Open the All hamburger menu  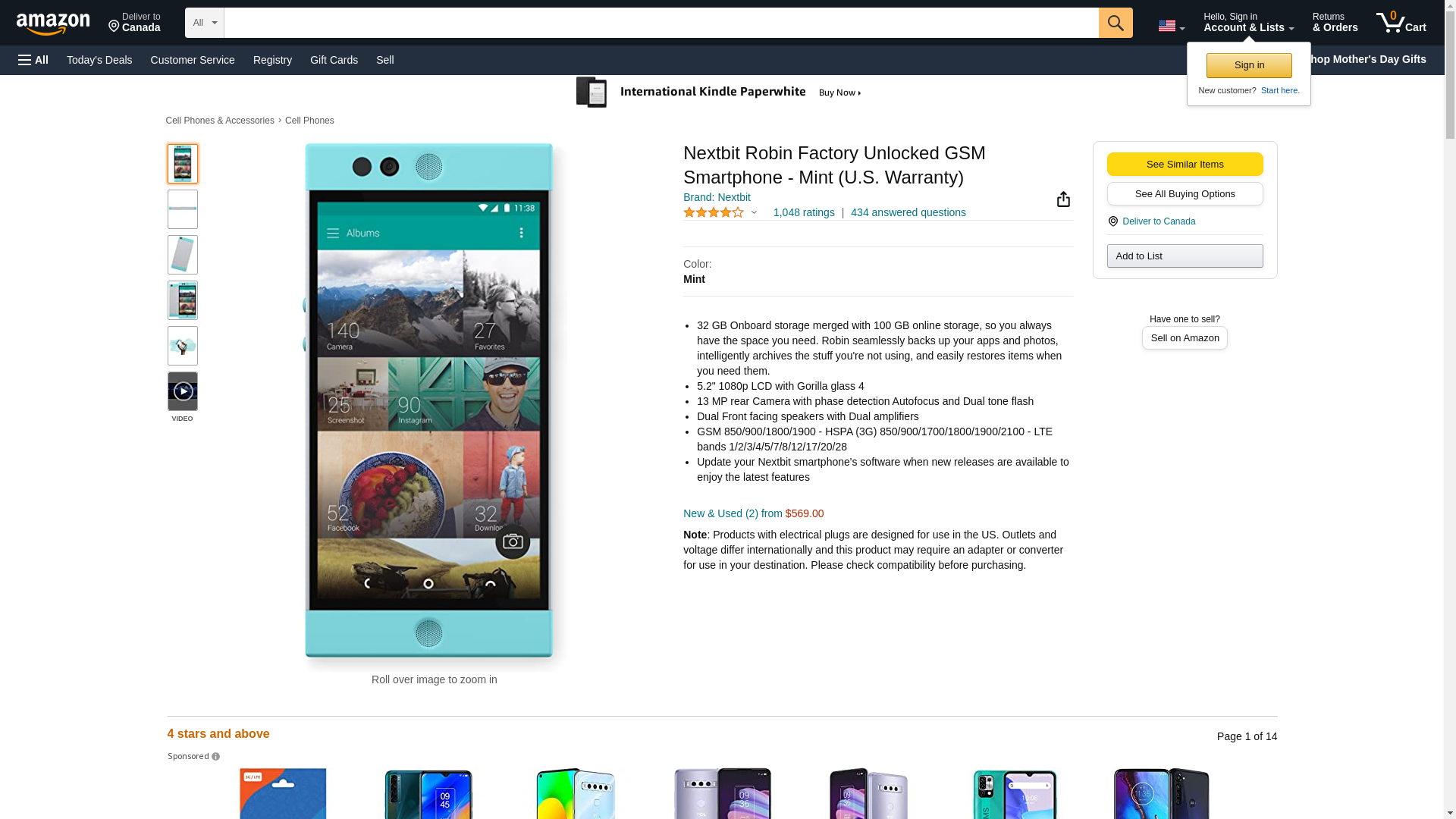tap(33, 60)
